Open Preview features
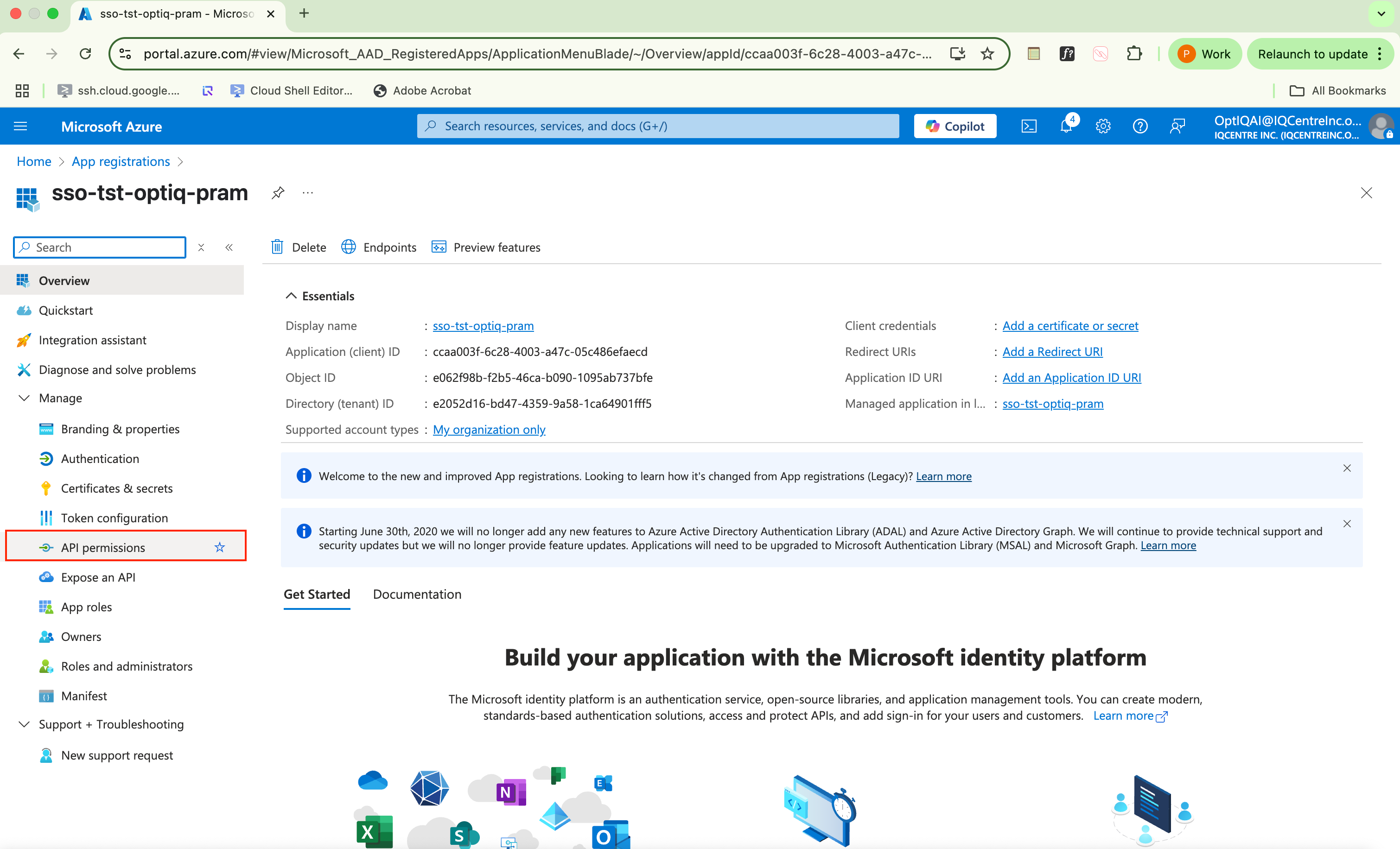 point(486,247)
